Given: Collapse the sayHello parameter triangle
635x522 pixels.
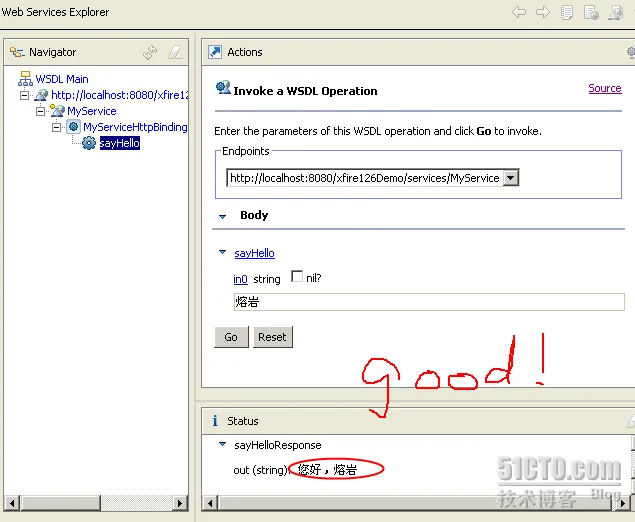Looking at the screenshot, I should 222,252.
